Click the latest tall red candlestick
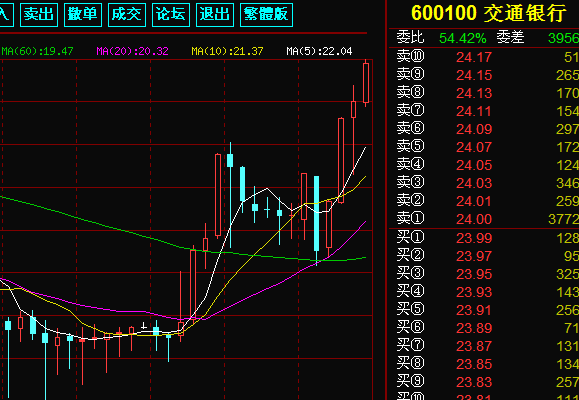This screenshot has width=579, height=400. pyautogui.click(x=366, y=83)
